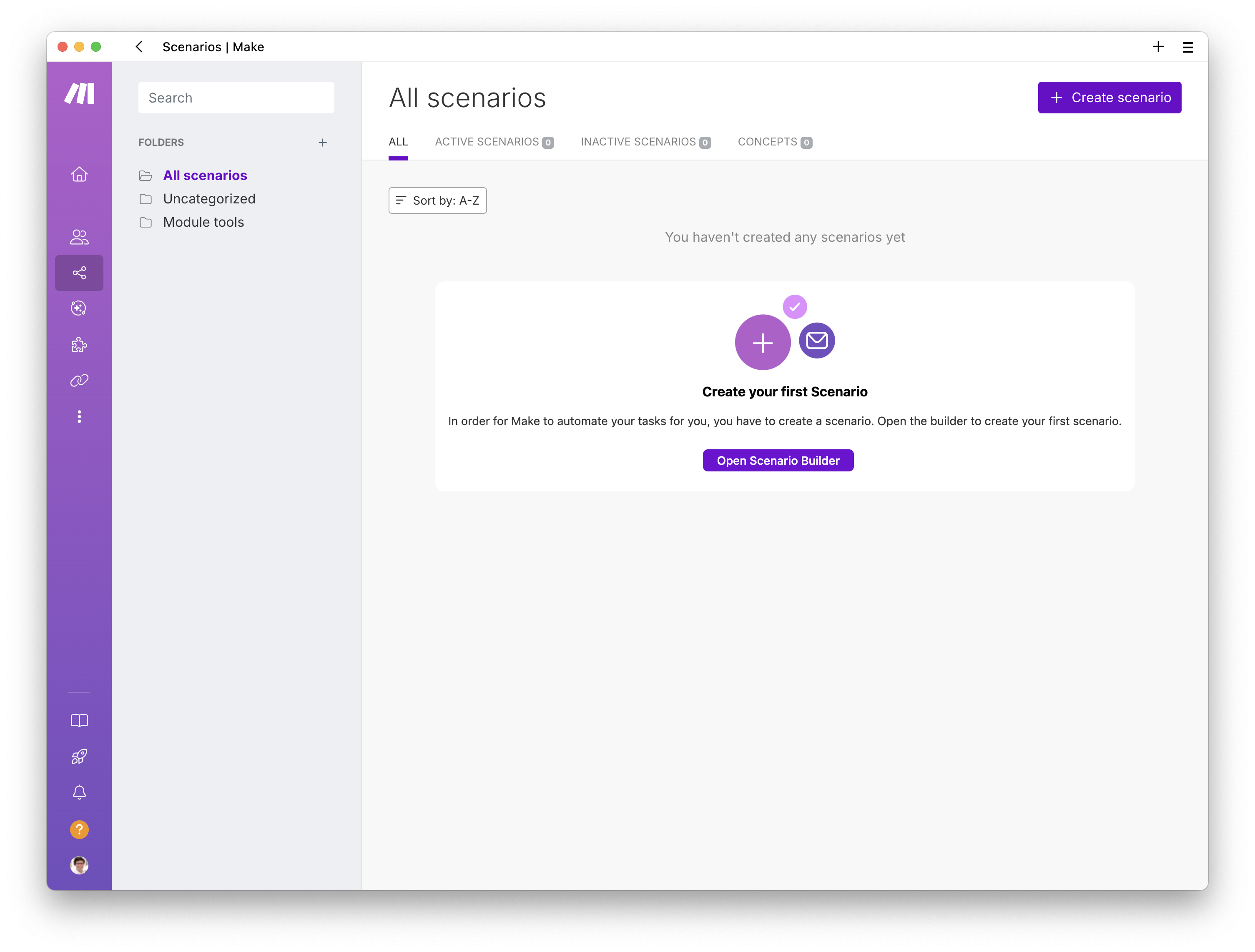Viewport: 1255px width, 952px height.
Task: Click the Create scenario button
Action: 1109,97
